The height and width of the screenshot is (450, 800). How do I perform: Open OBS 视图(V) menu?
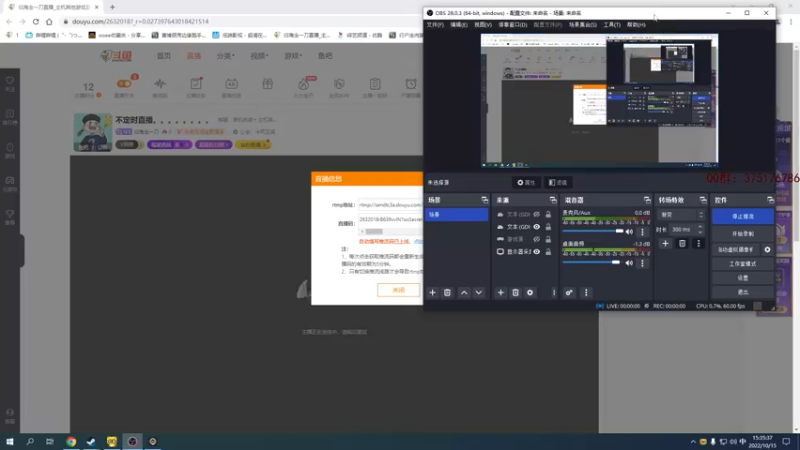pos(483,24)
